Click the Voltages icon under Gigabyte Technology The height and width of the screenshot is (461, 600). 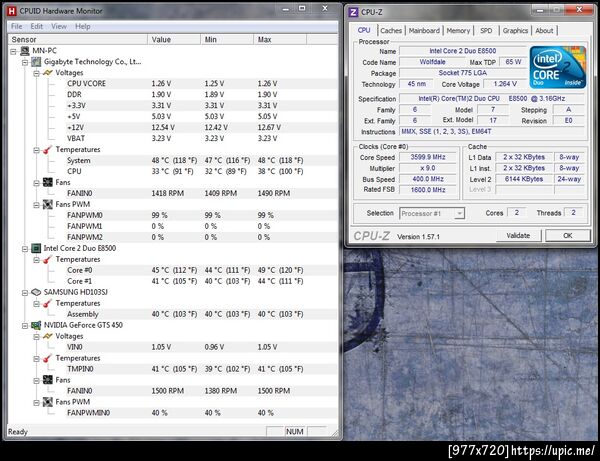48,73
